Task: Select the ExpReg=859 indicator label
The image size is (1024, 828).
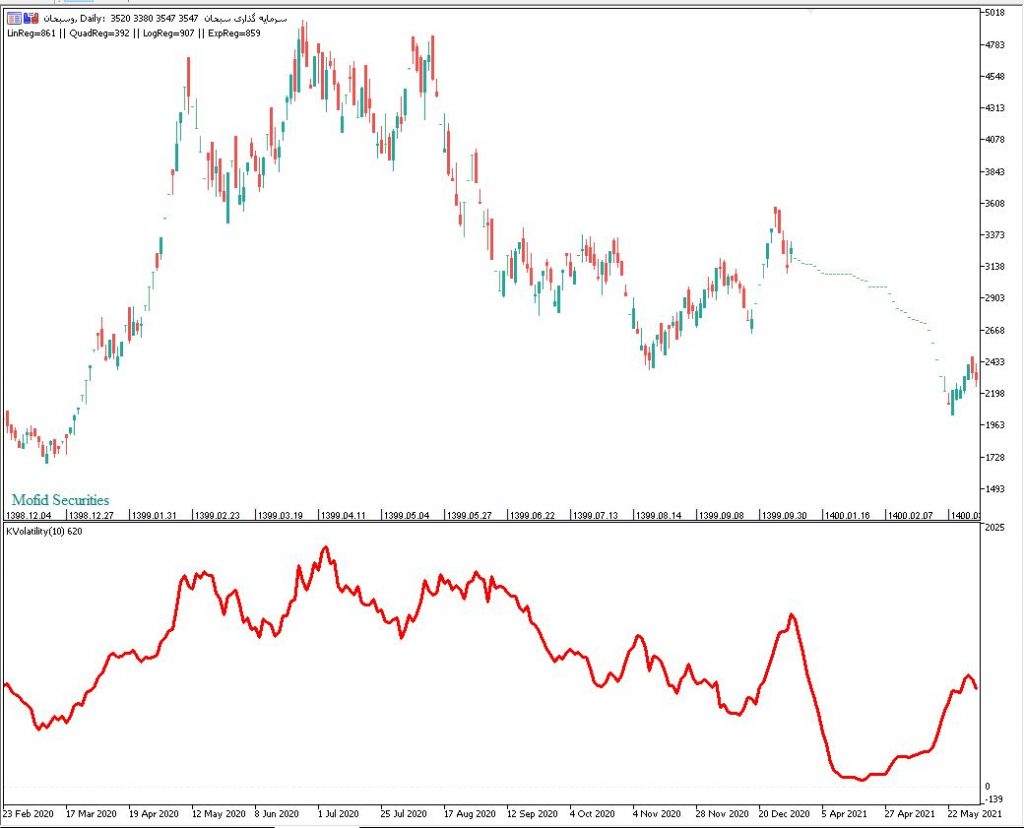Action: point(234,33)
